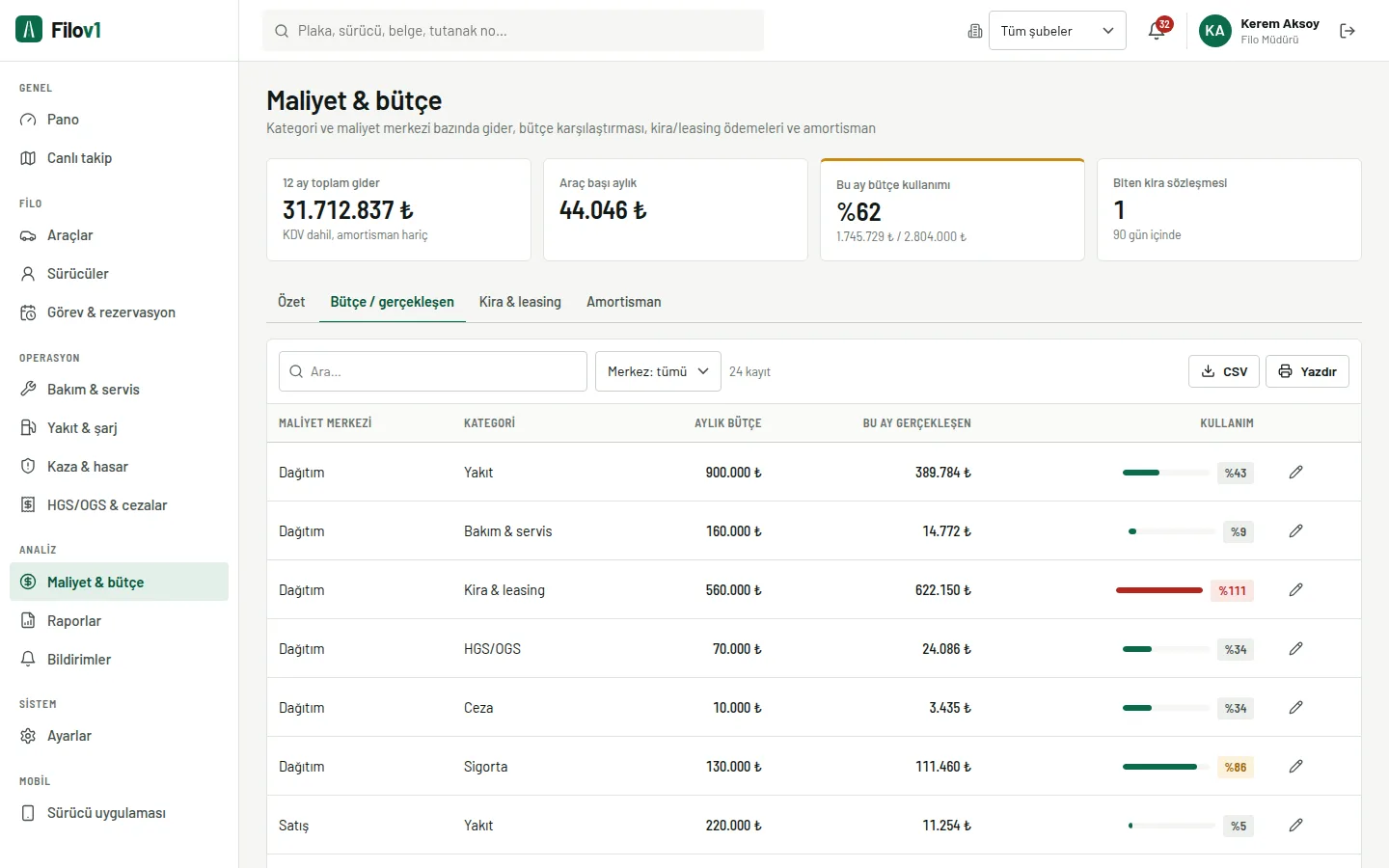1389x868 pixels.
Task: Expand the Tüm şubeler branch dropdown
Action: 1057,31
